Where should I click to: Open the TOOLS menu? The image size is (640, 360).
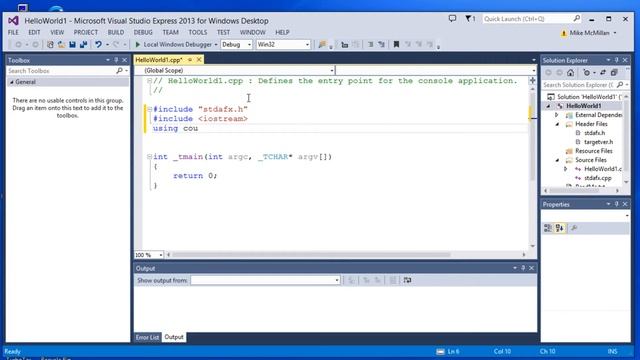pyautogui.click(x=198, y=32)
